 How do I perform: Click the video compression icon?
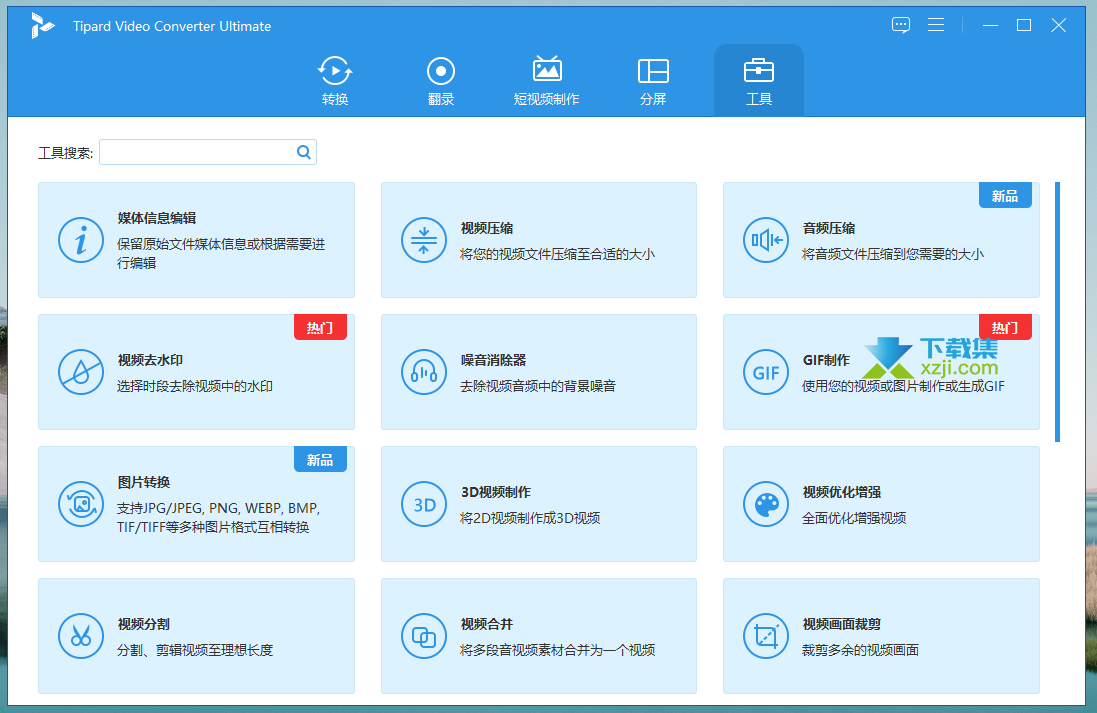424,240
